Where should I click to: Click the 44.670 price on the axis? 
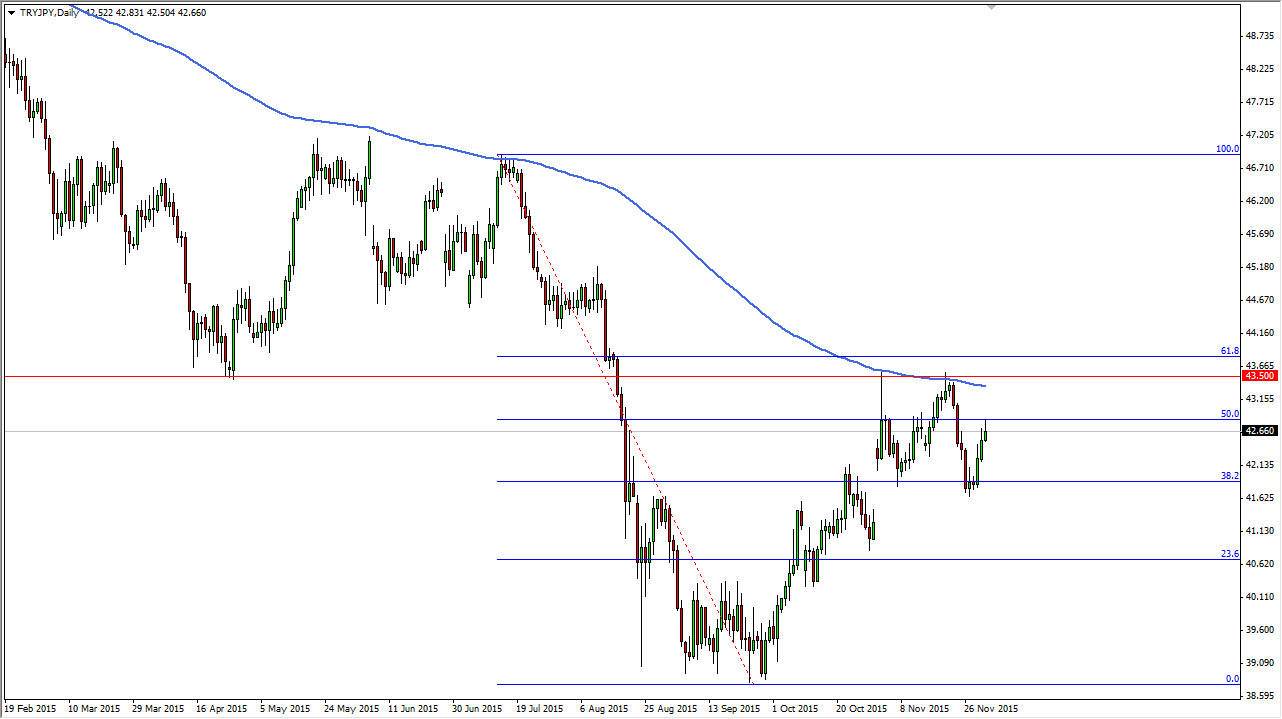[1259, 300]
